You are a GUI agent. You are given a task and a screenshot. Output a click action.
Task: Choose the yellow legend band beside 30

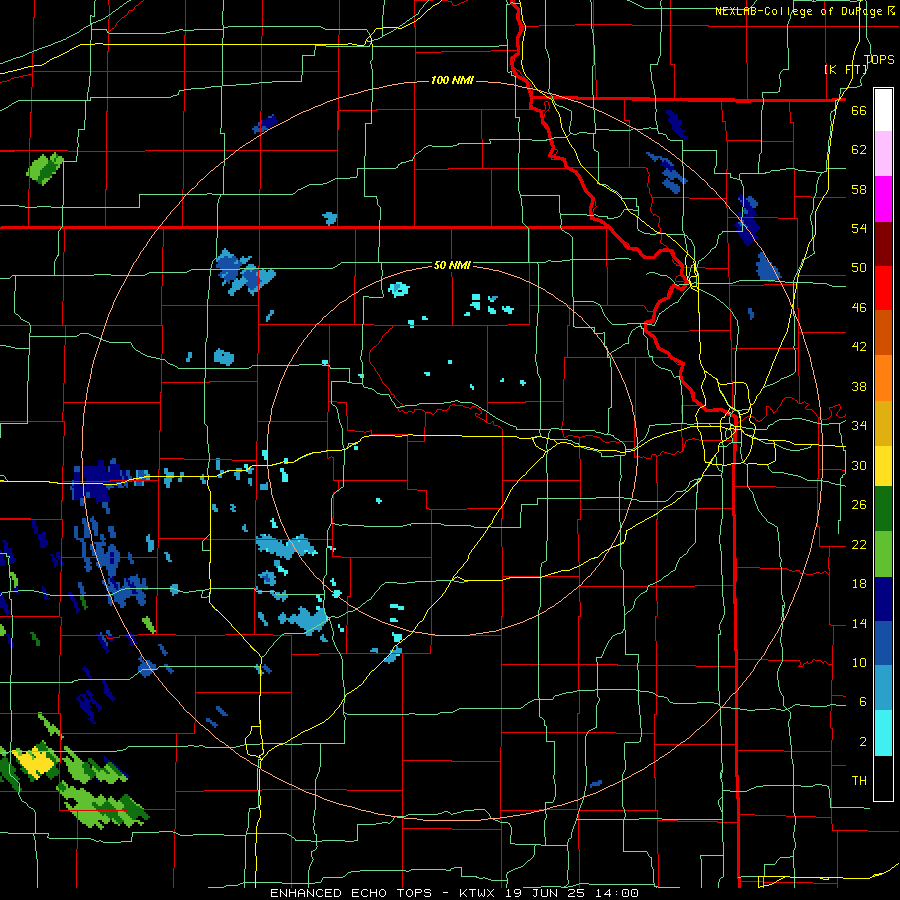click(x=883, y=466)
